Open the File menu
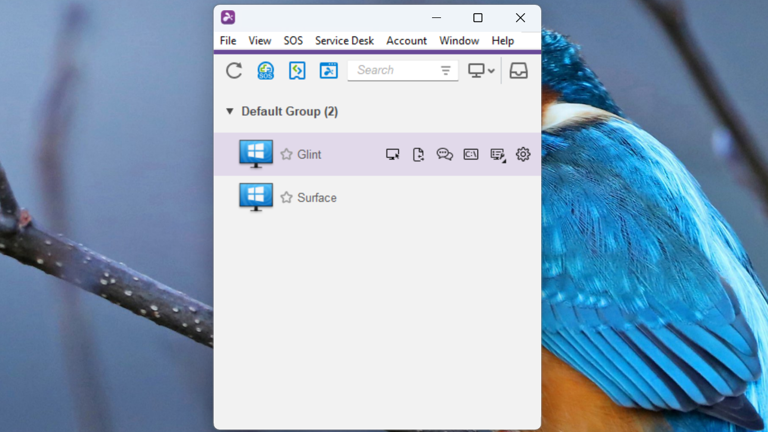Image resolution: width=768 pixels, height=432 pixels. click(x=228, y=41)
